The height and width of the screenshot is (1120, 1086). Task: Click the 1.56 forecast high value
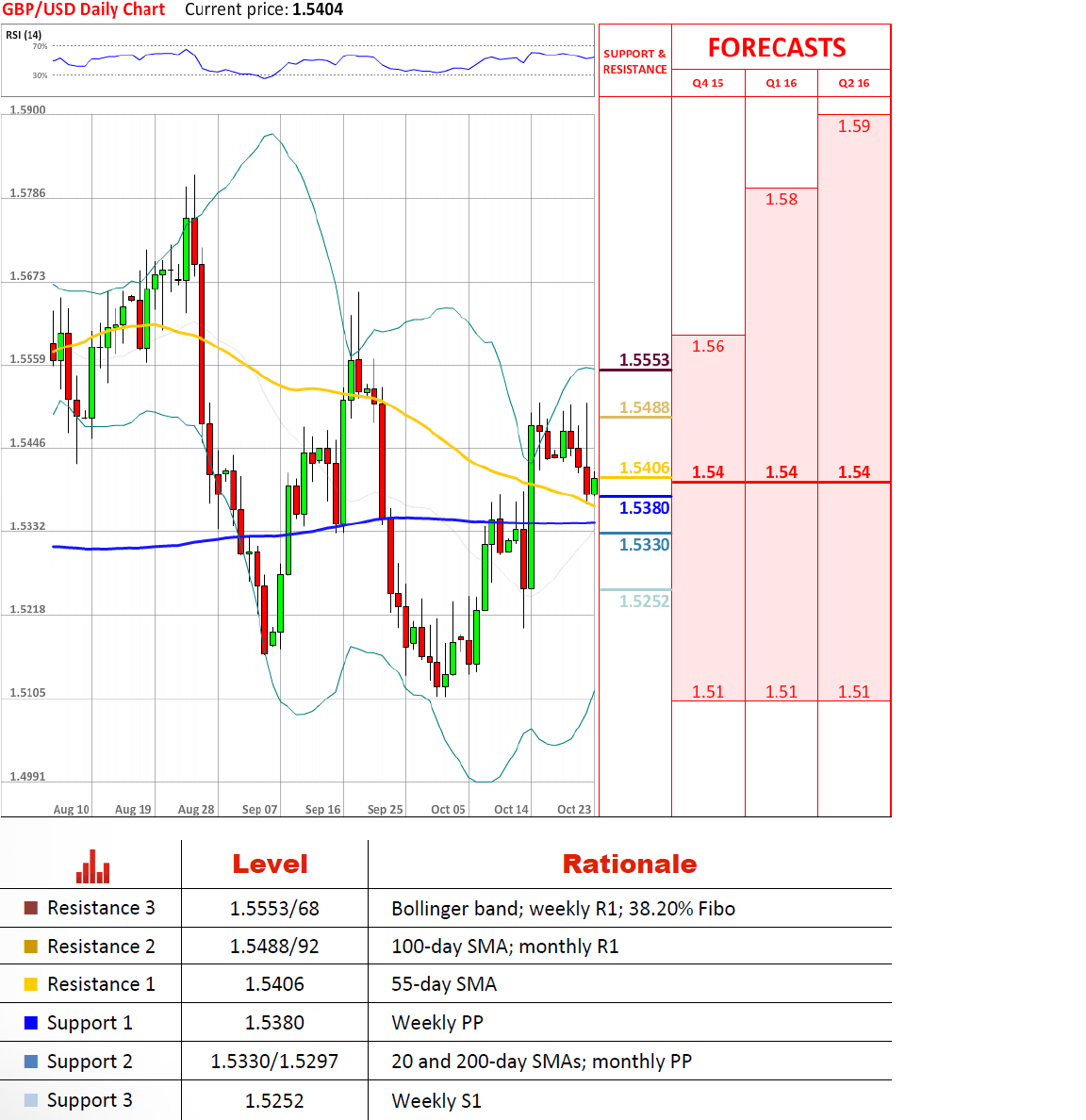pyautogui.click(x=707, y=346)
